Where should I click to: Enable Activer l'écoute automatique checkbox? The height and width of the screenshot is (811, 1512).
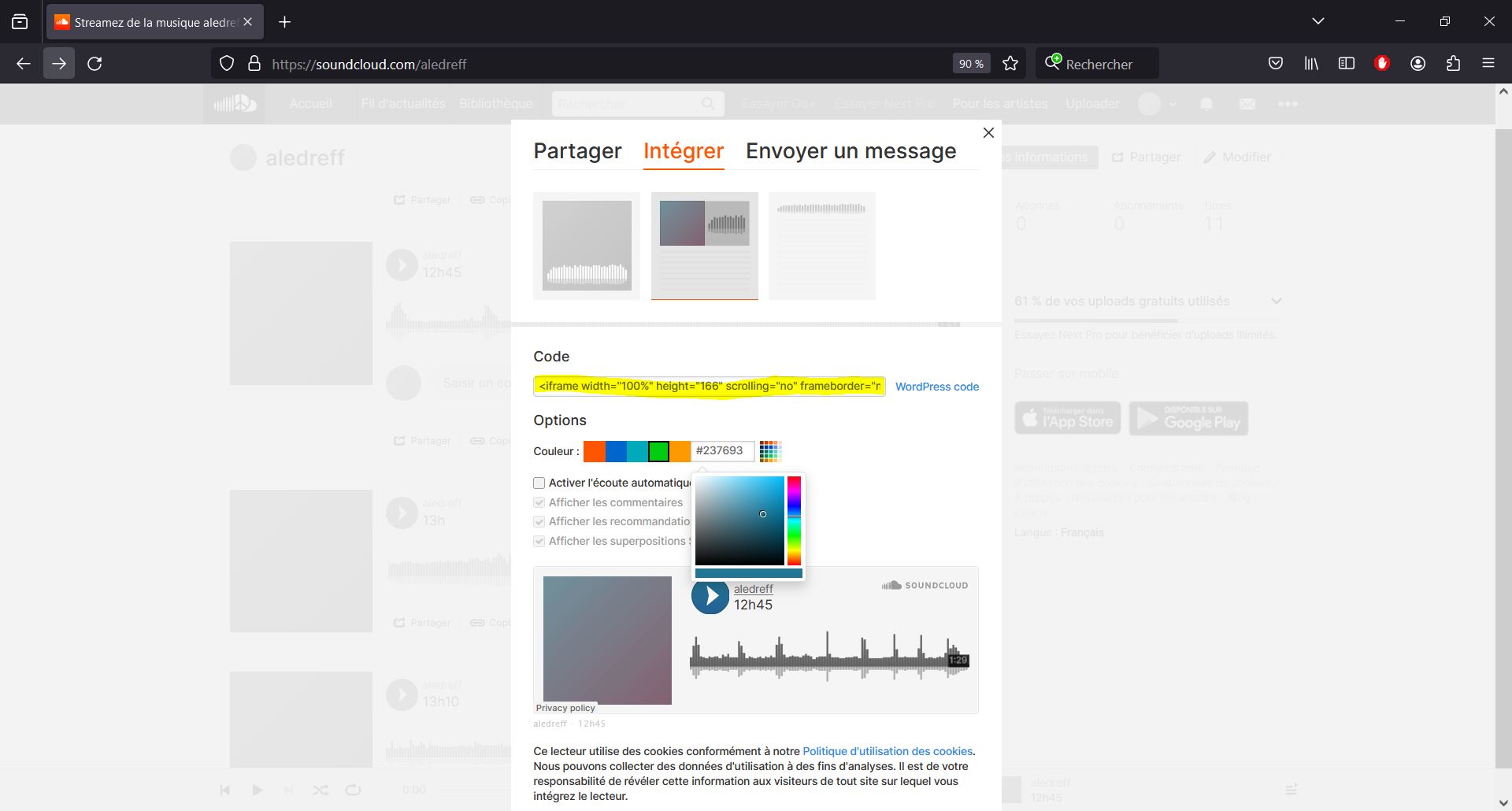pyautogui.click(x=539, y=483)
